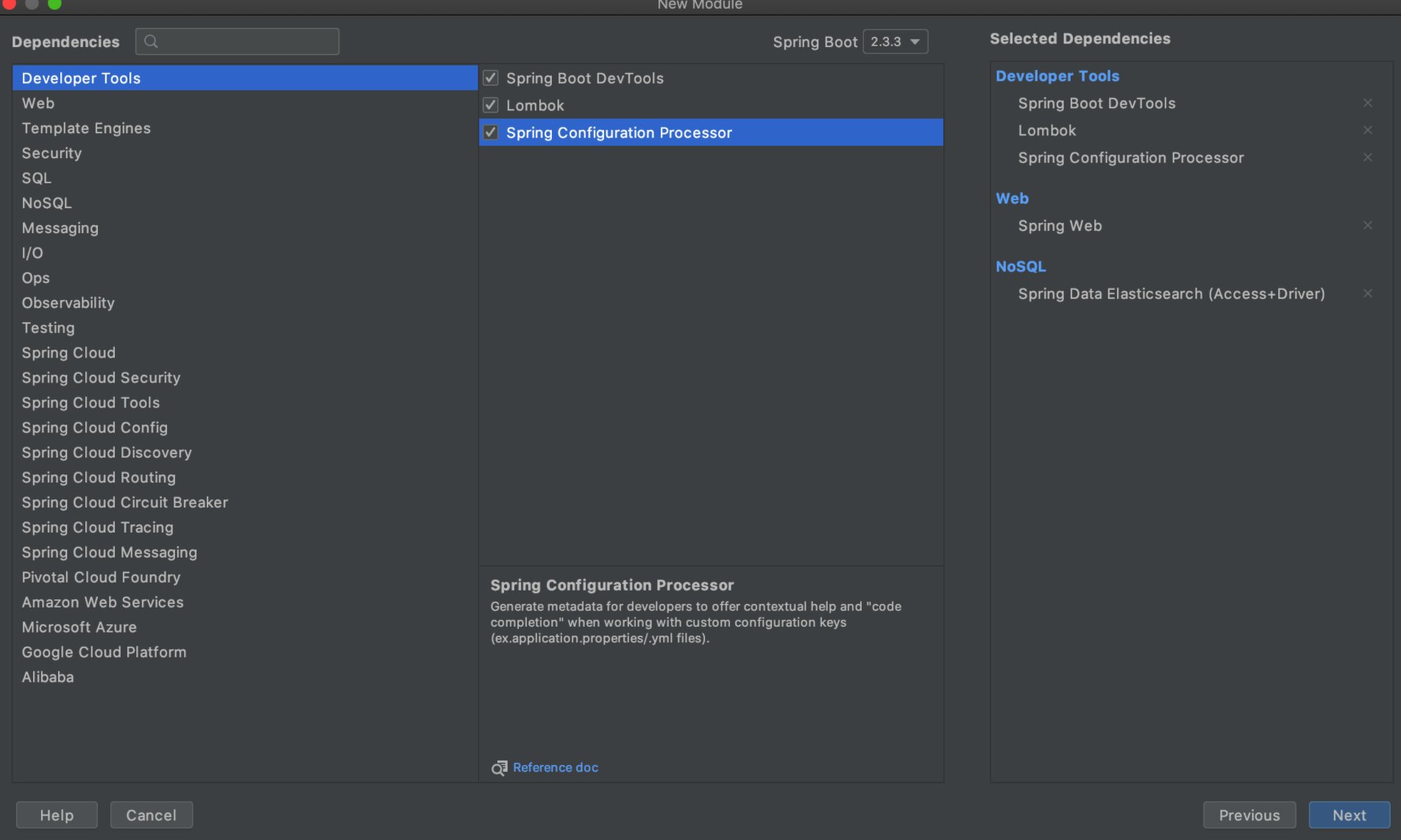The image size is (1401, 840).
Task: Remove Spring Boot DevTools from selected dependencies
Action: tap(1367, 103)
